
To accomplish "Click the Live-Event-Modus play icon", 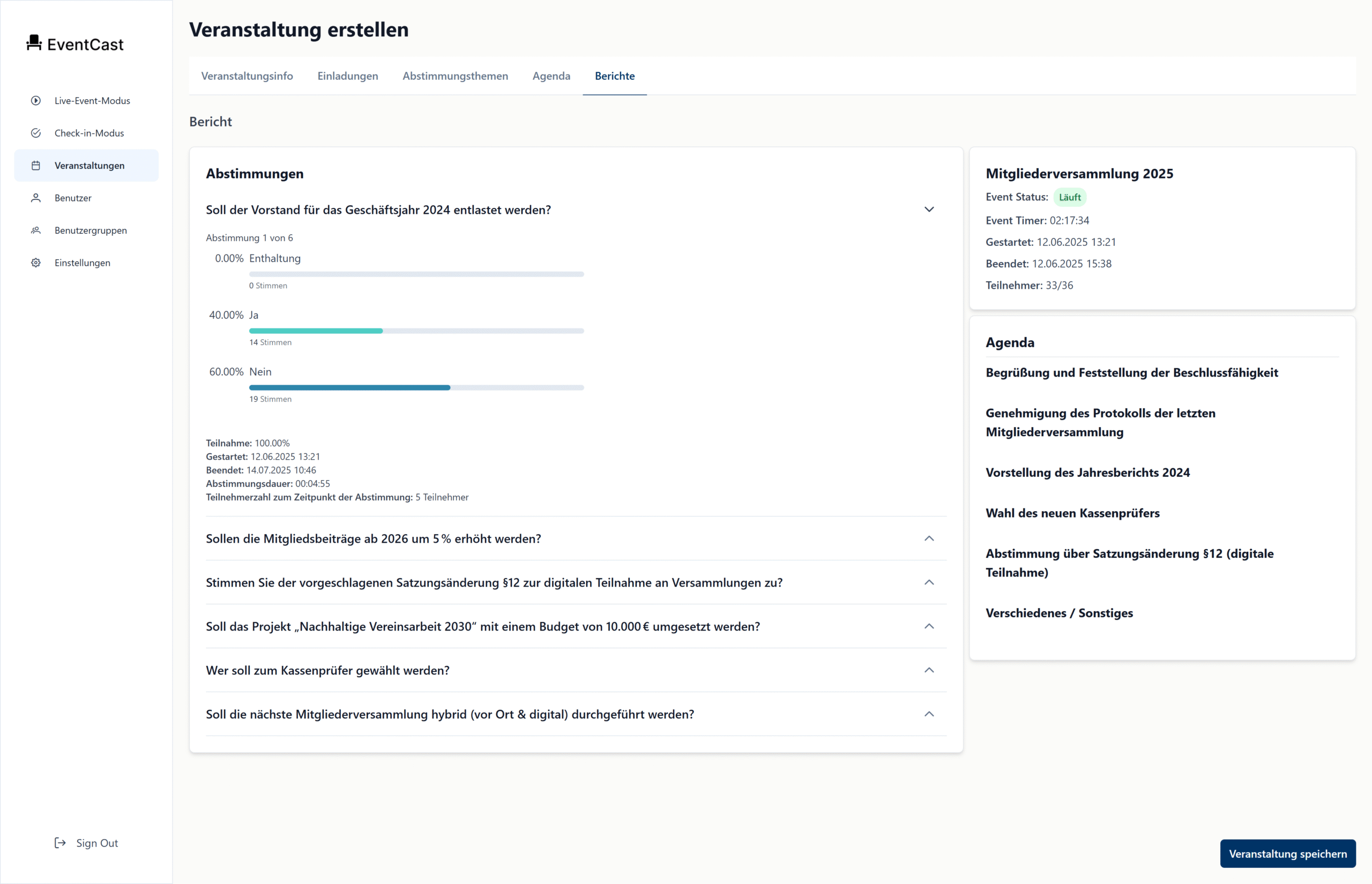I will 35,101.
